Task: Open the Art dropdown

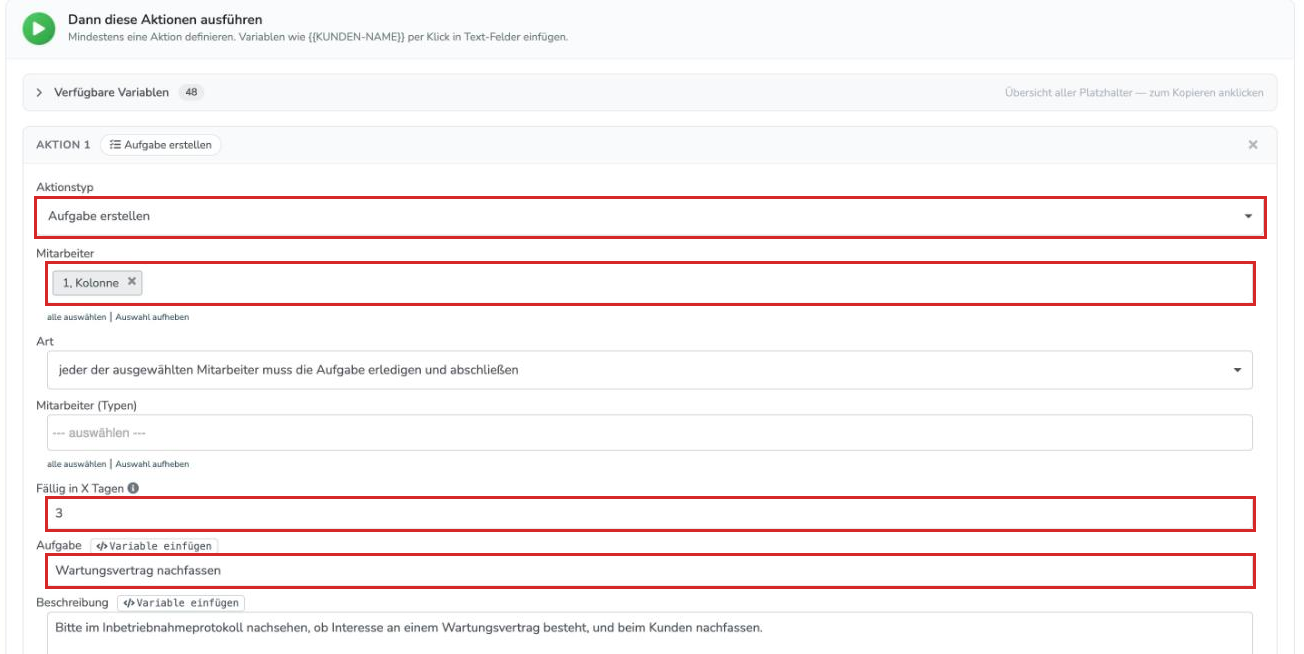Action: (650, 370)
